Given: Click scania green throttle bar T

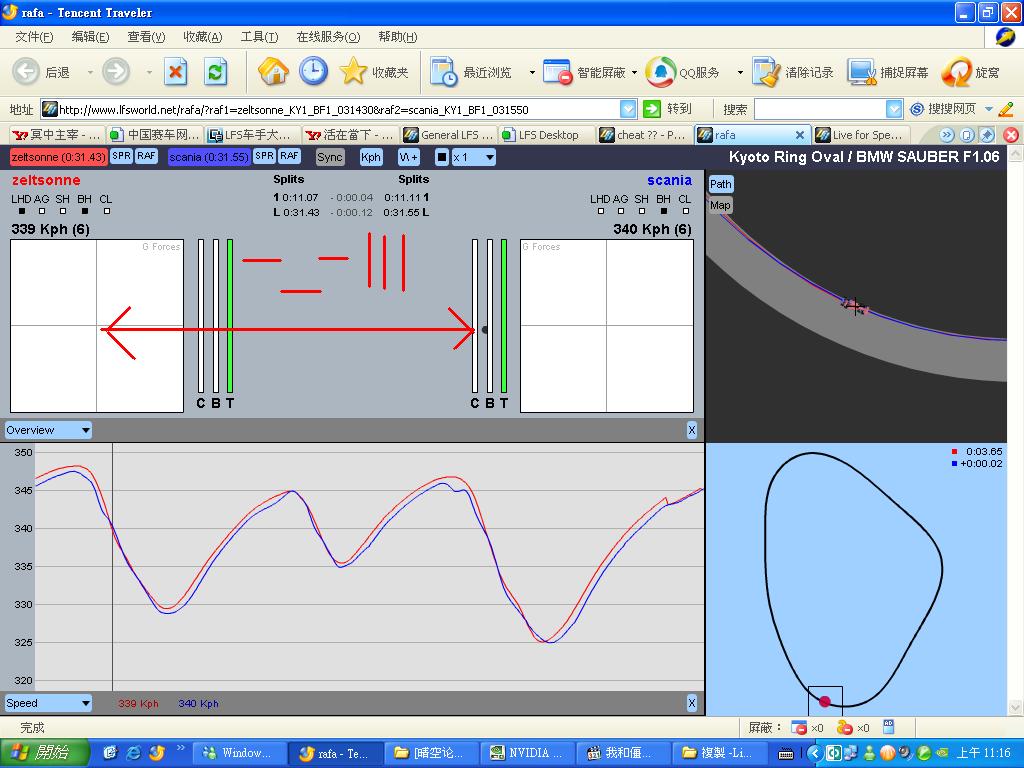Looking at the screenshot, I should click(x=504, y=316).
